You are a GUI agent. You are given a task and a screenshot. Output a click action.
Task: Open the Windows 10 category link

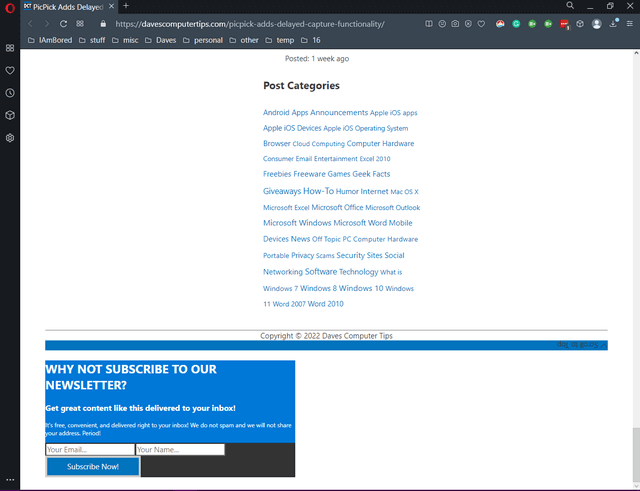point(361,288)
